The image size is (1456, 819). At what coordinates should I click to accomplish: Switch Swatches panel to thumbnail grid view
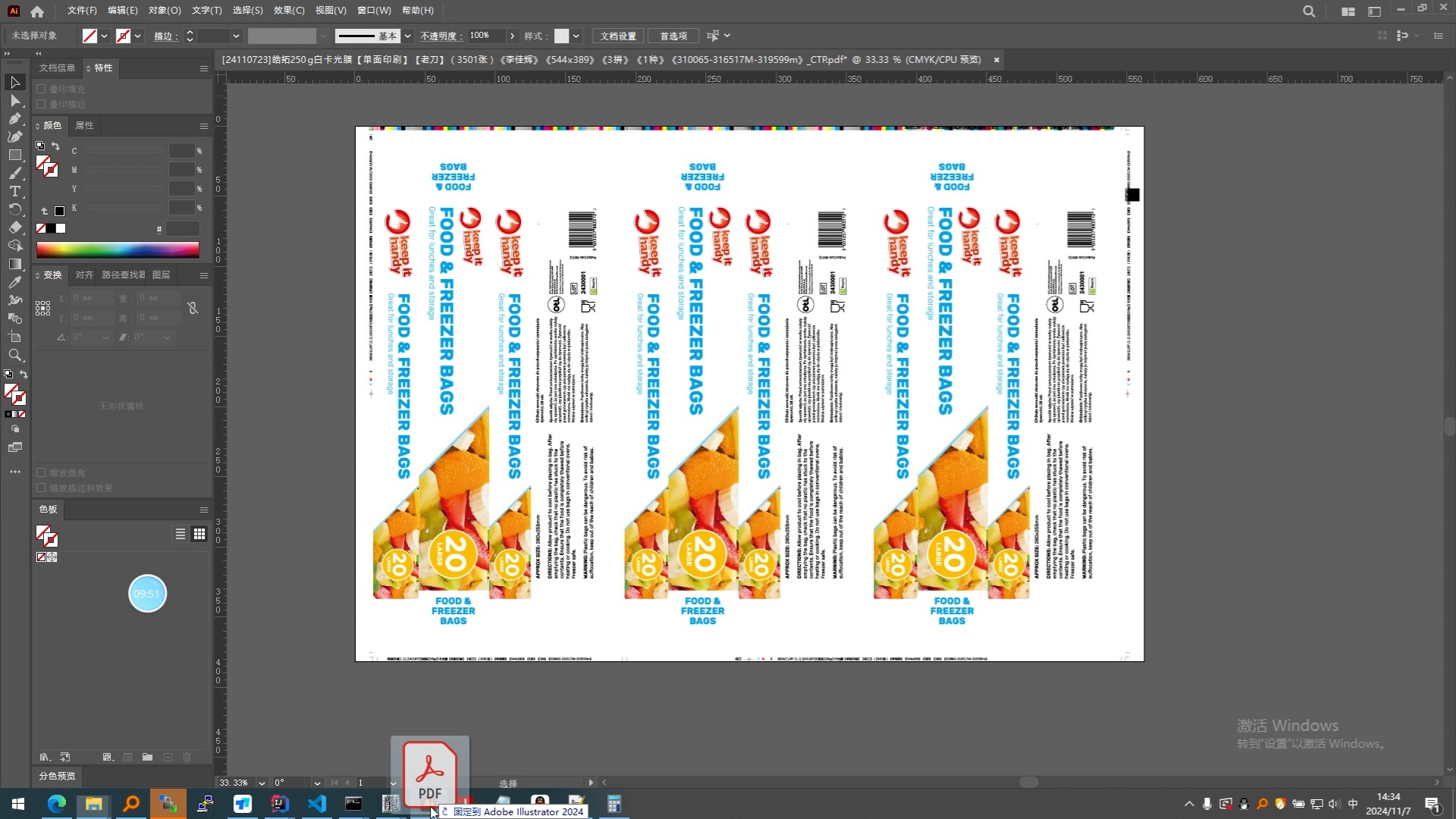point(199,534)
